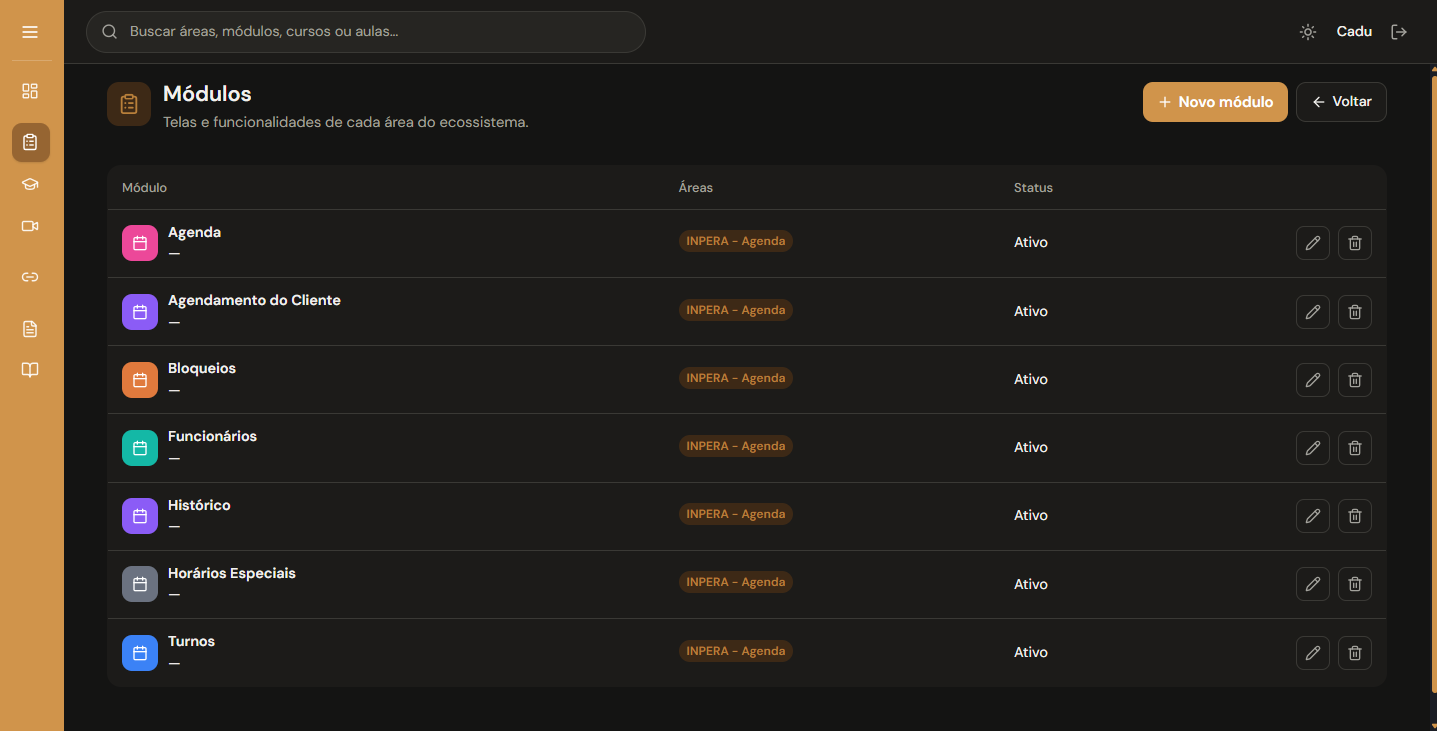1437x731 pixels.
Task: Click the Horários Especiais module name
Action: point(232,573)
